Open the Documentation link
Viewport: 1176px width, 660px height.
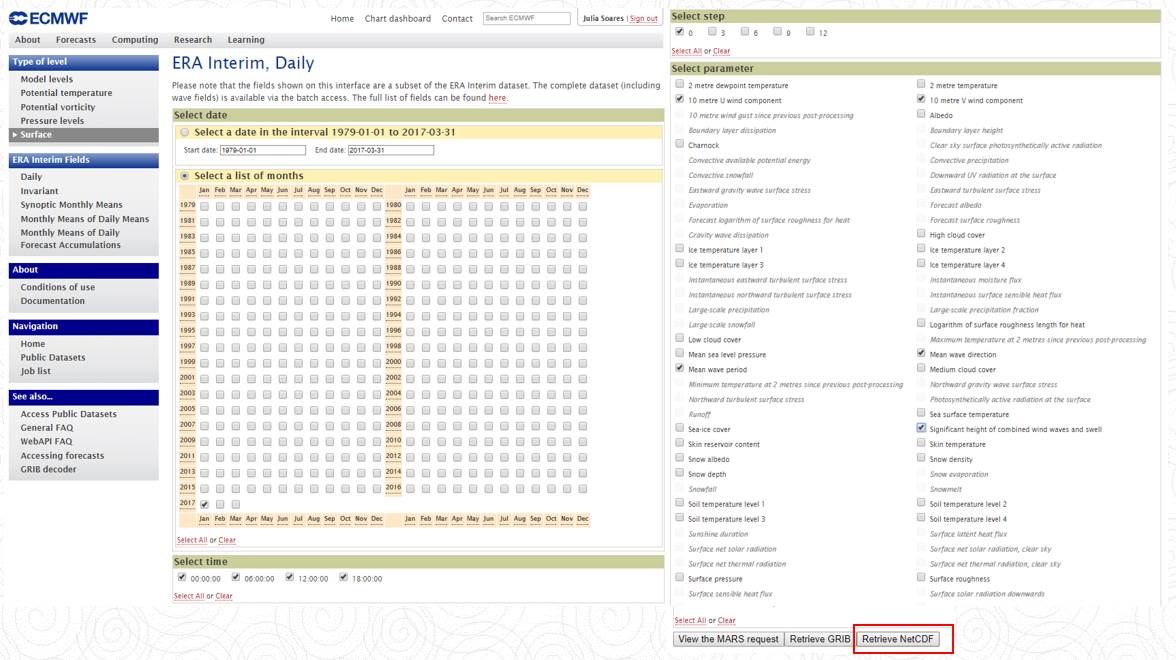(52, 301)
